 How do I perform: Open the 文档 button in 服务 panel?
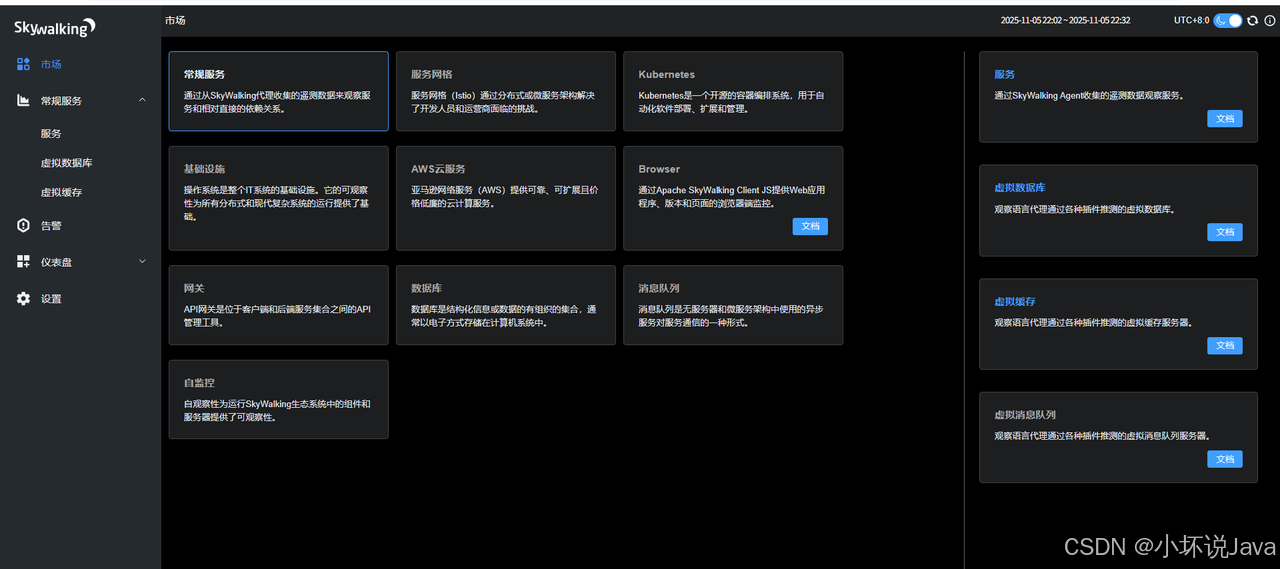point(1225,119)
